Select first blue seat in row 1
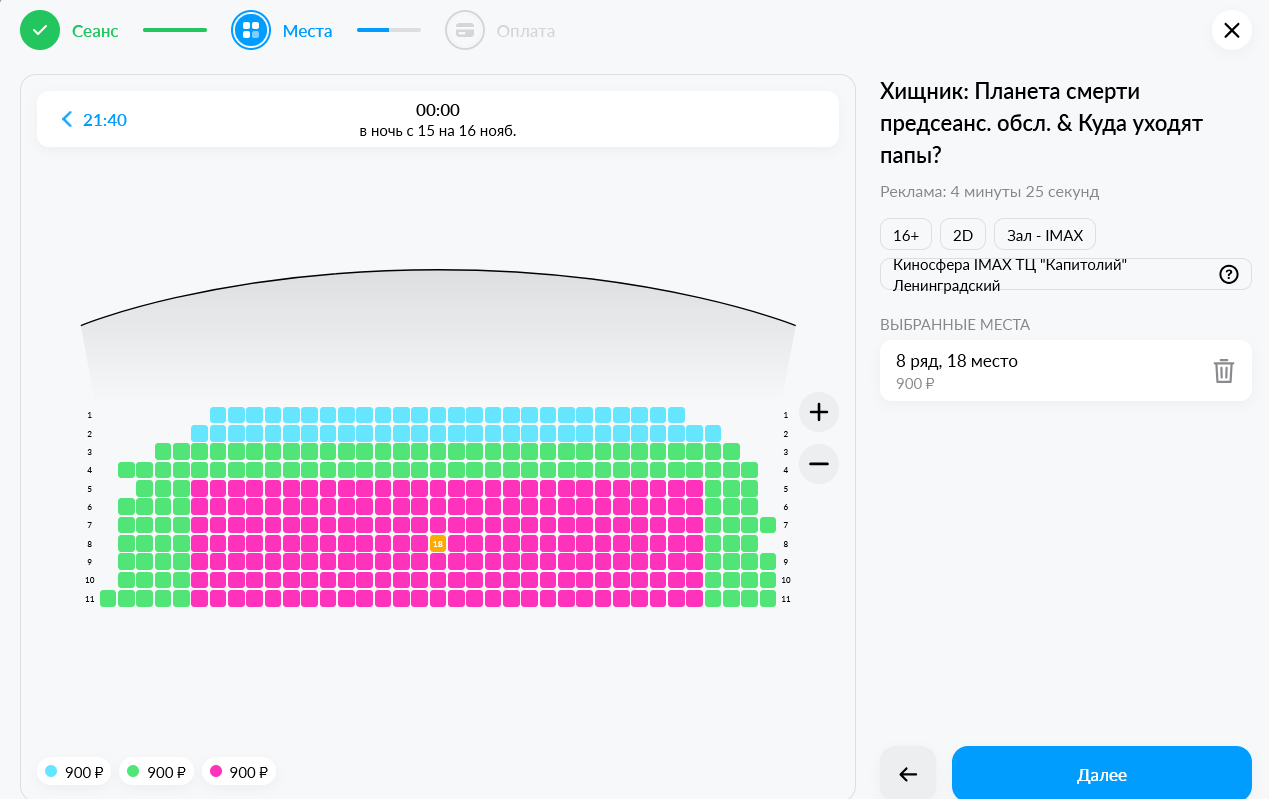This screenshot has height=799, width=1269. pyautogui.click(x=218, y=415)
